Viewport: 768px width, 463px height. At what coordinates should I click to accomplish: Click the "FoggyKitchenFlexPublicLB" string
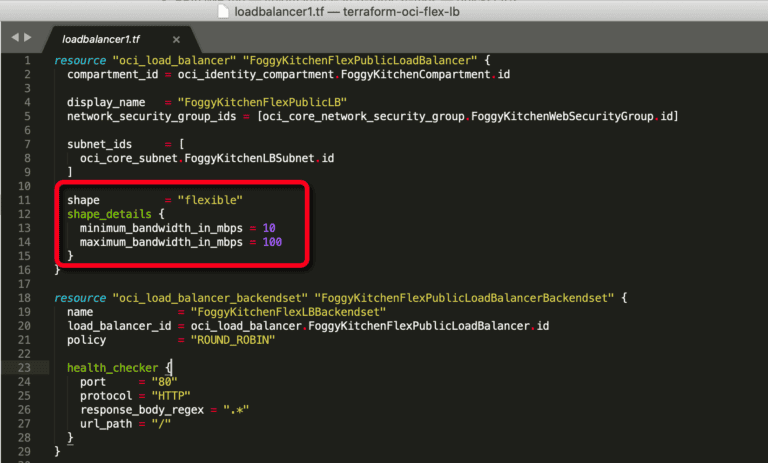pos(263,102)
